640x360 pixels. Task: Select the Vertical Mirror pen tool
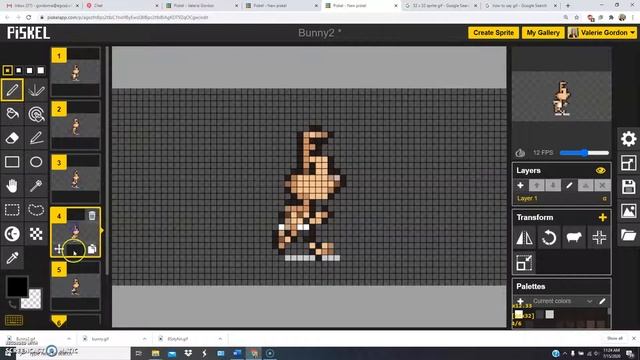point(36,90)
